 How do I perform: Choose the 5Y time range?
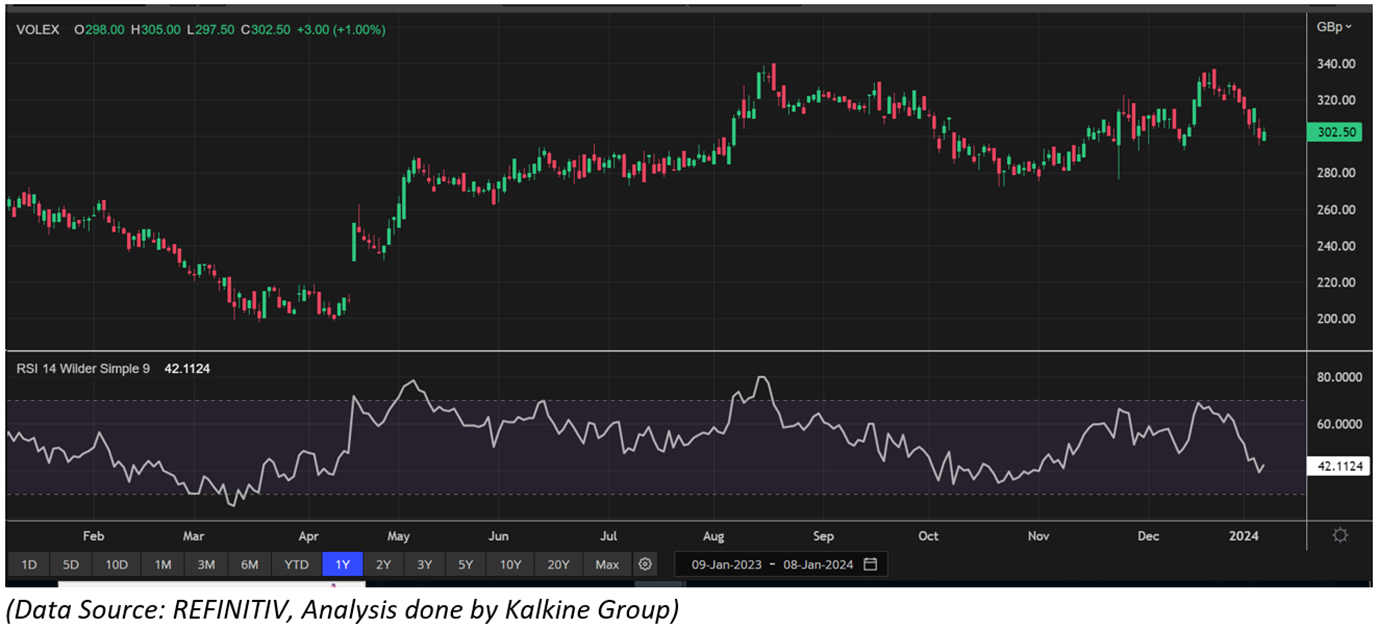tap(465, 564)
